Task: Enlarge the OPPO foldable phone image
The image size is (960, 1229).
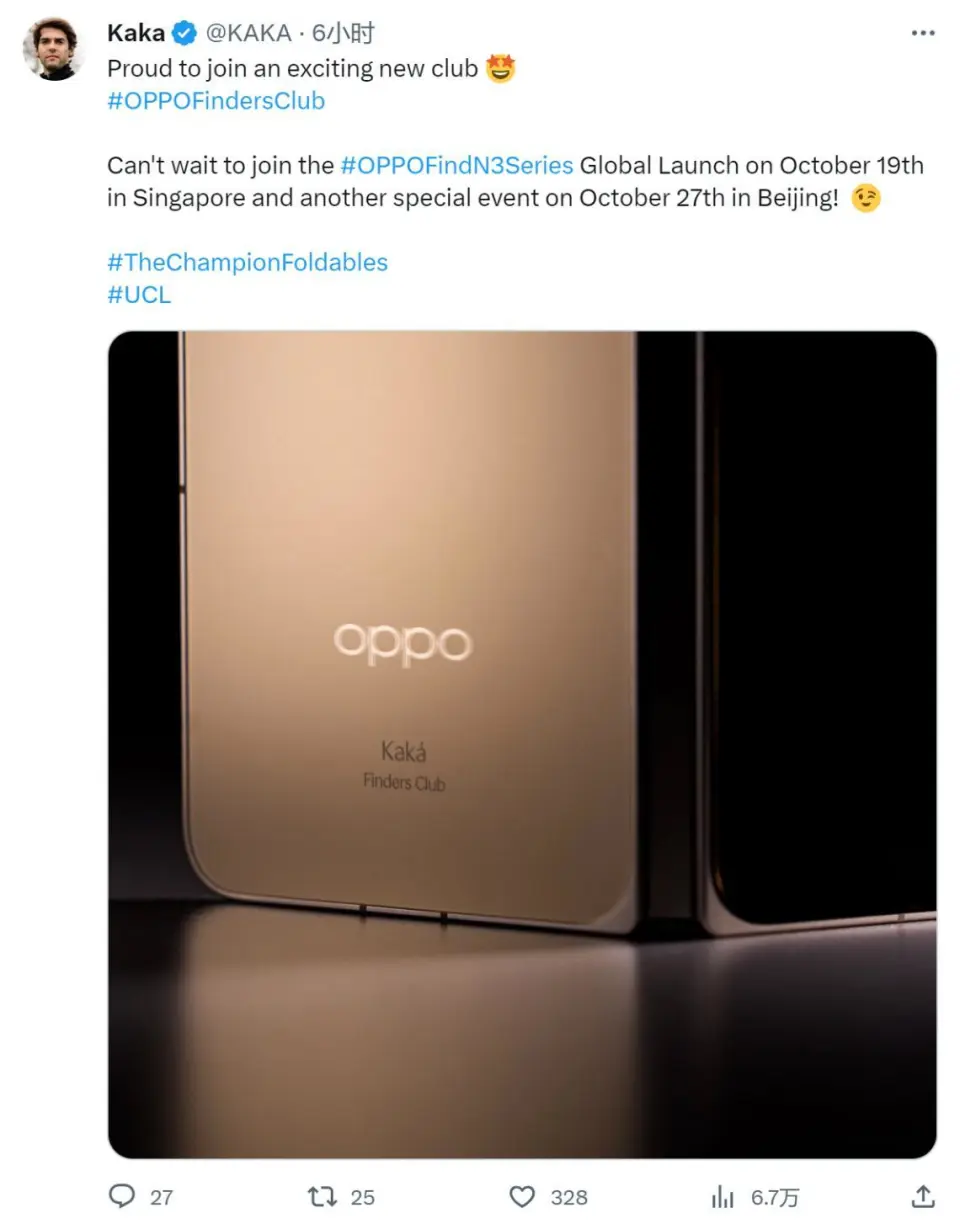Action: [522, 744]
